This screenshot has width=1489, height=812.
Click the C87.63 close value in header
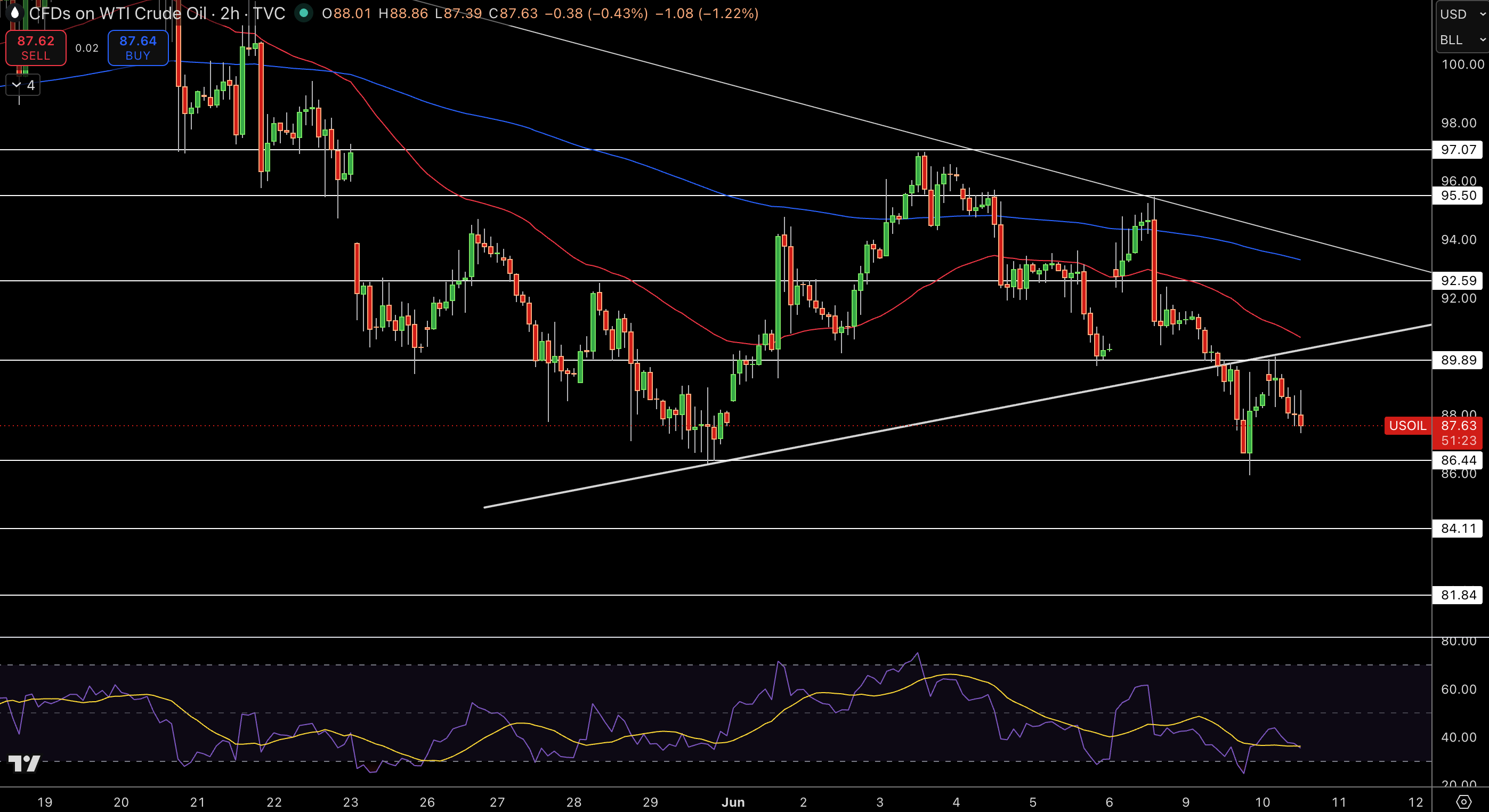click(513, 13)
